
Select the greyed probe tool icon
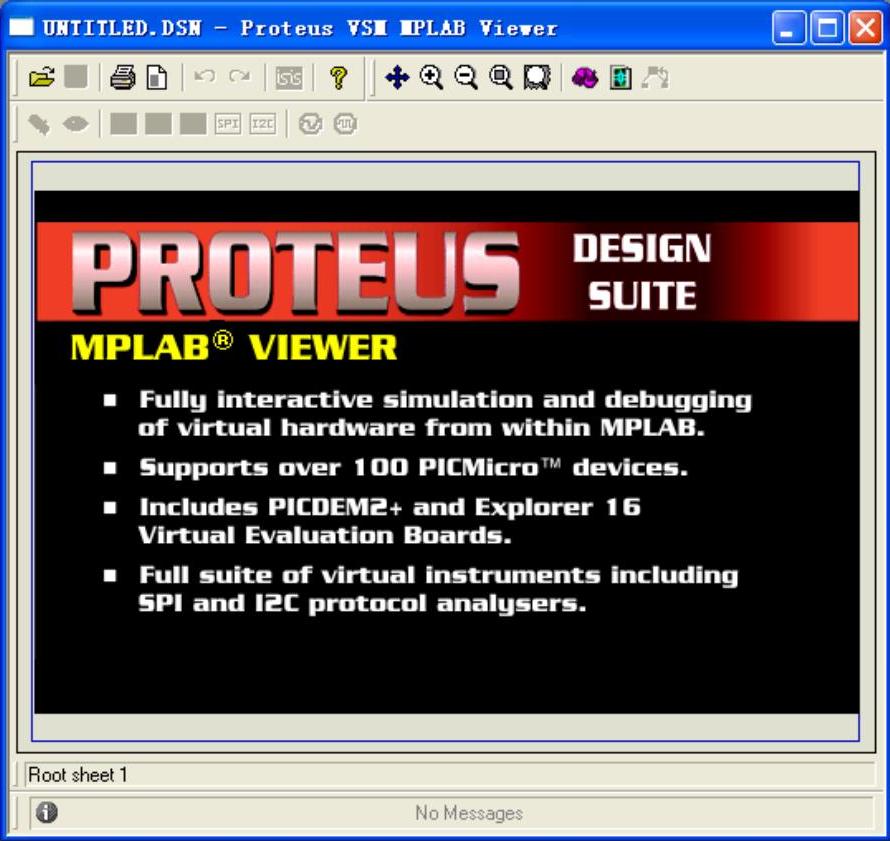(x=39, y=124)
